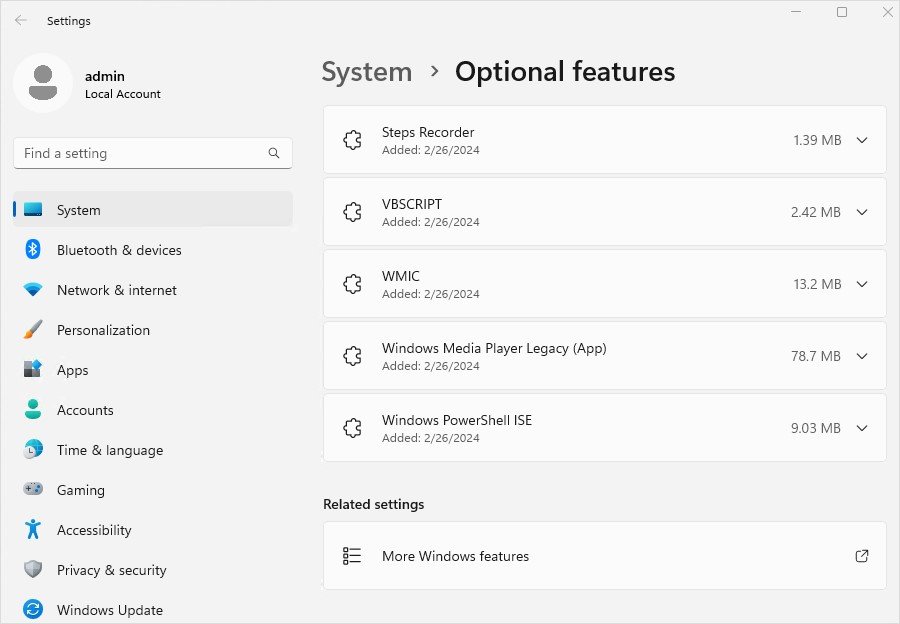The width and height of the screenshot is (900, 624).
Task: Open the Gaming controller icon
Action: (30, 490)
